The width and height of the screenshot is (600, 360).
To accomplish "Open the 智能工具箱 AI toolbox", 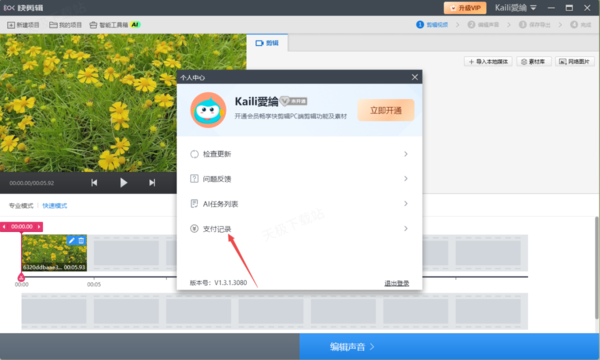I will tap(115, 25).
